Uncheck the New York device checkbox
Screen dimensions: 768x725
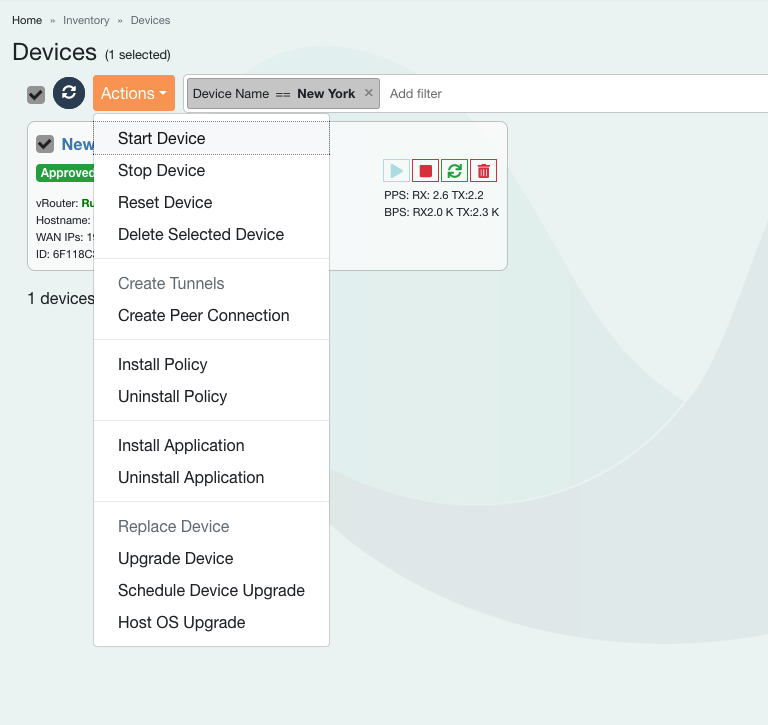45,144
